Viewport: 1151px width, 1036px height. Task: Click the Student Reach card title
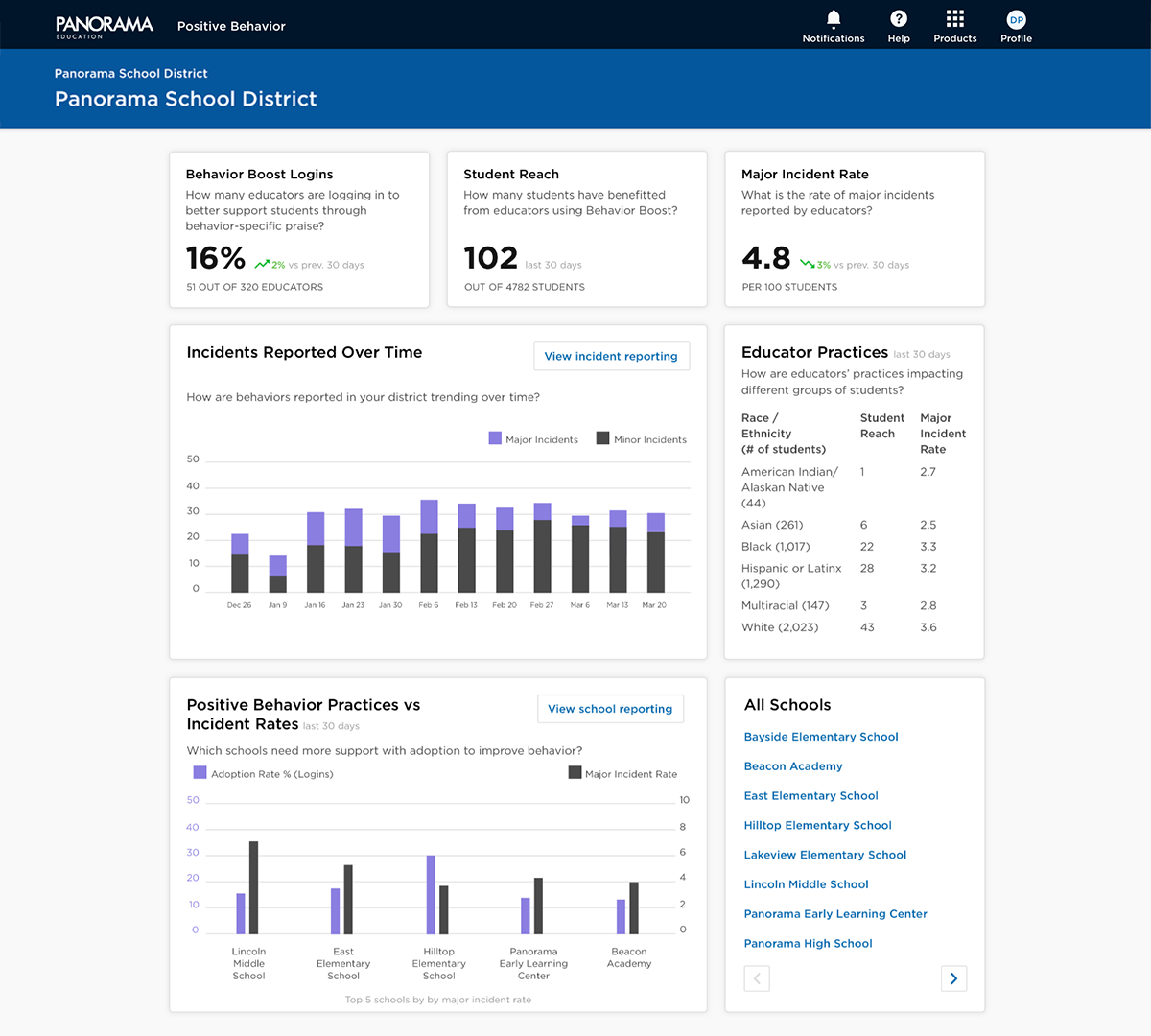(510, 174)
